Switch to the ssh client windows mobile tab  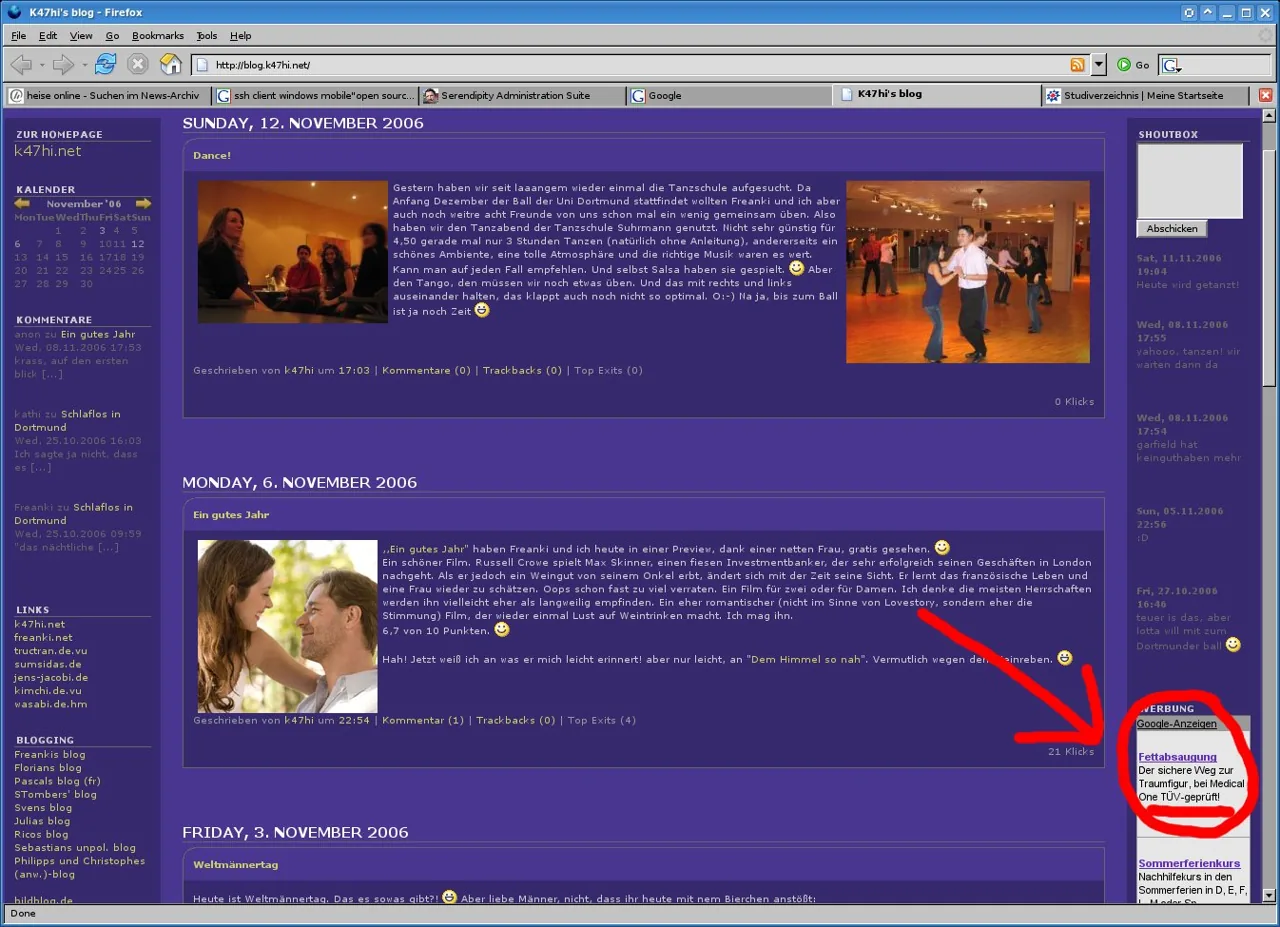[x=313, y=96]
